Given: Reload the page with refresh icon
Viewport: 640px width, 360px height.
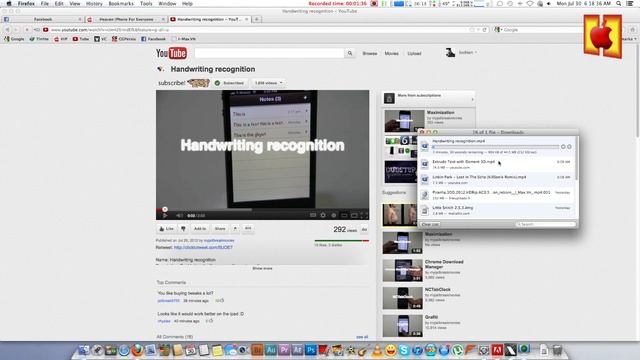Looking at the screenshot, I should pyautogui.click(x=484, y=30).
